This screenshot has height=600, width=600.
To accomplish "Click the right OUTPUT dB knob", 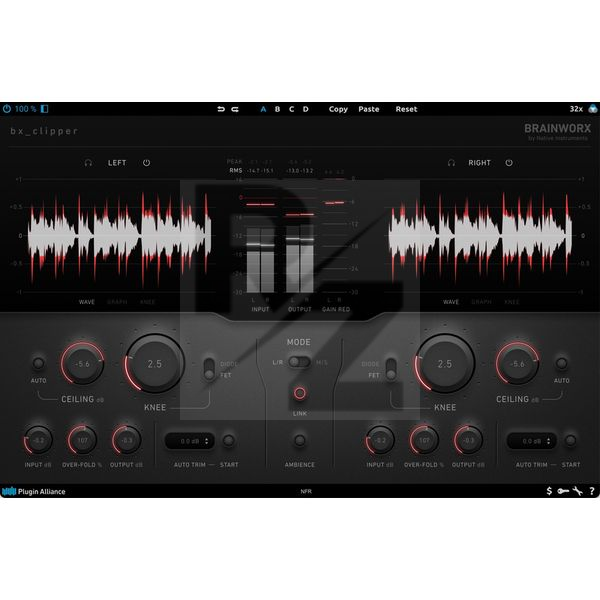I will click(x=468, y=440).
